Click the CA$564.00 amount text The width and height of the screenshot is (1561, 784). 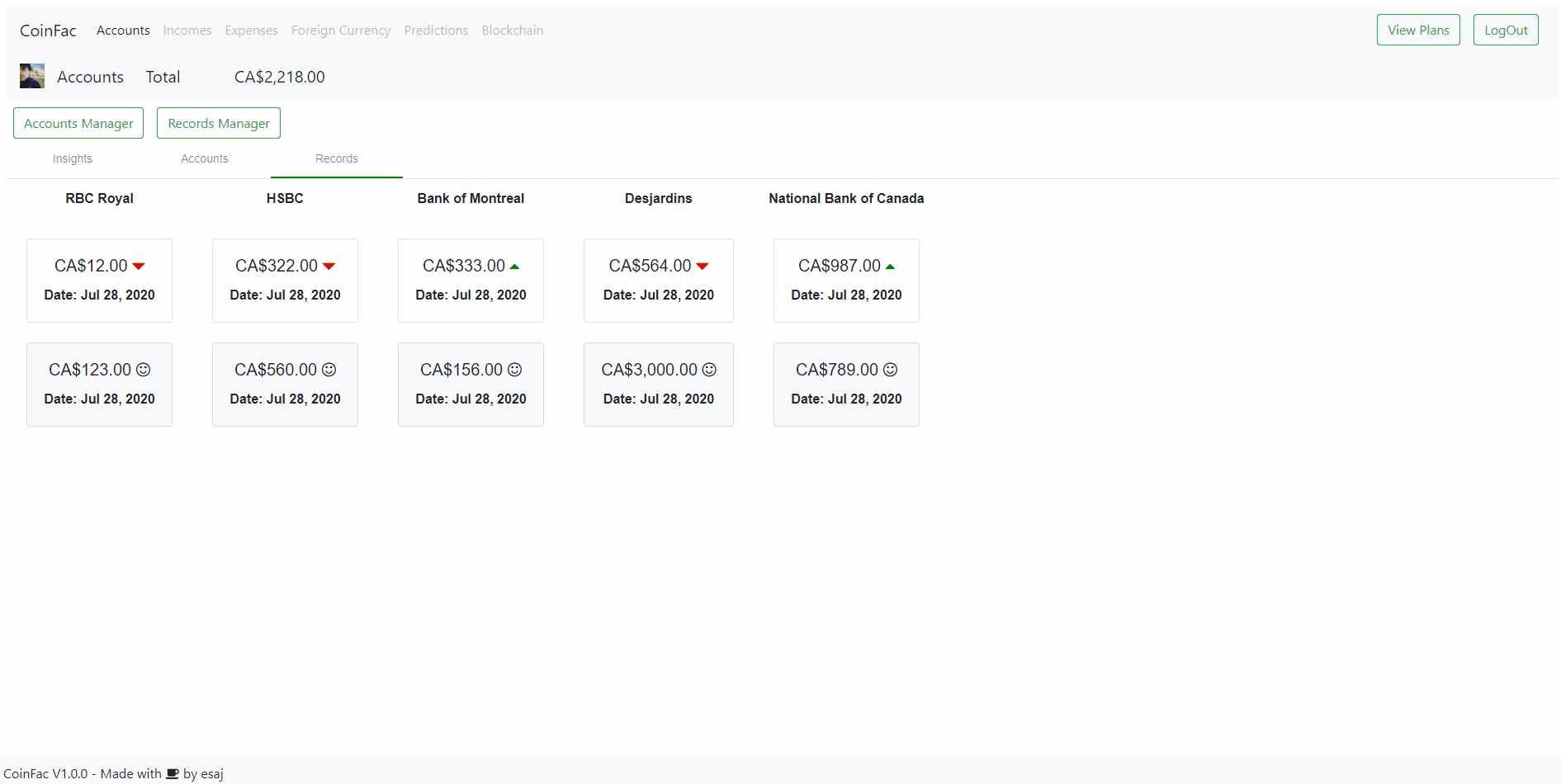click(650, 266)
